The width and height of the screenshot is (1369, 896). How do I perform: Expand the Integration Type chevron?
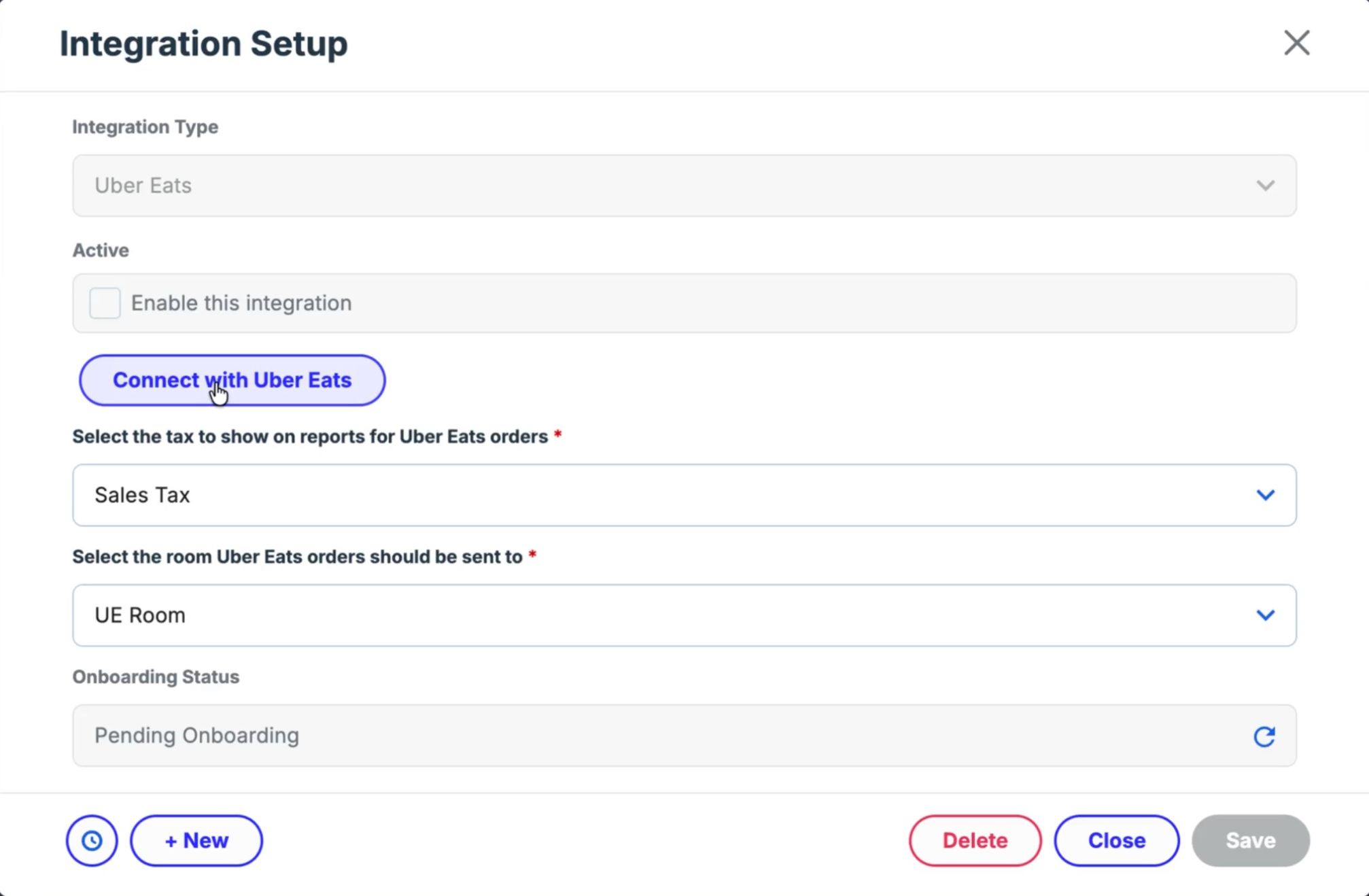click(1265, 186)
